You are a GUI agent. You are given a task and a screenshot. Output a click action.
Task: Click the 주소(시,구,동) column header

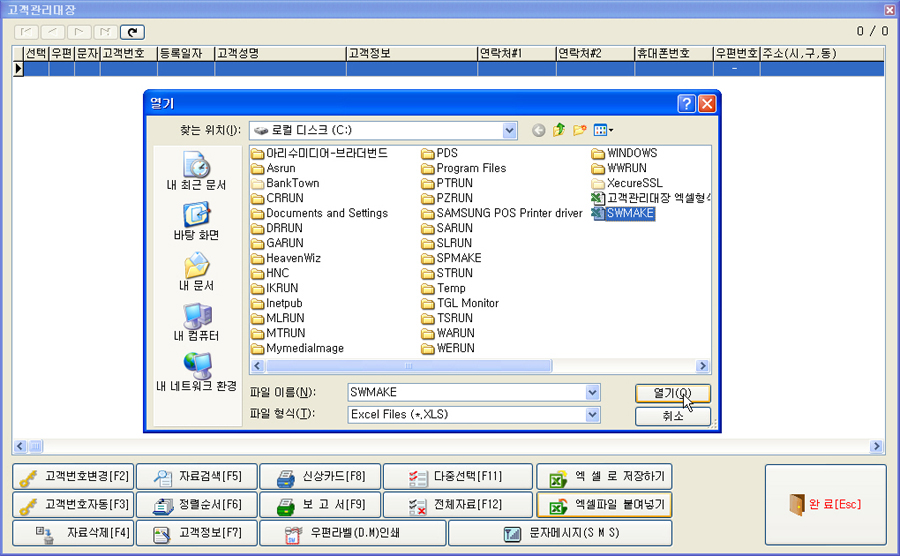[821, 53]
